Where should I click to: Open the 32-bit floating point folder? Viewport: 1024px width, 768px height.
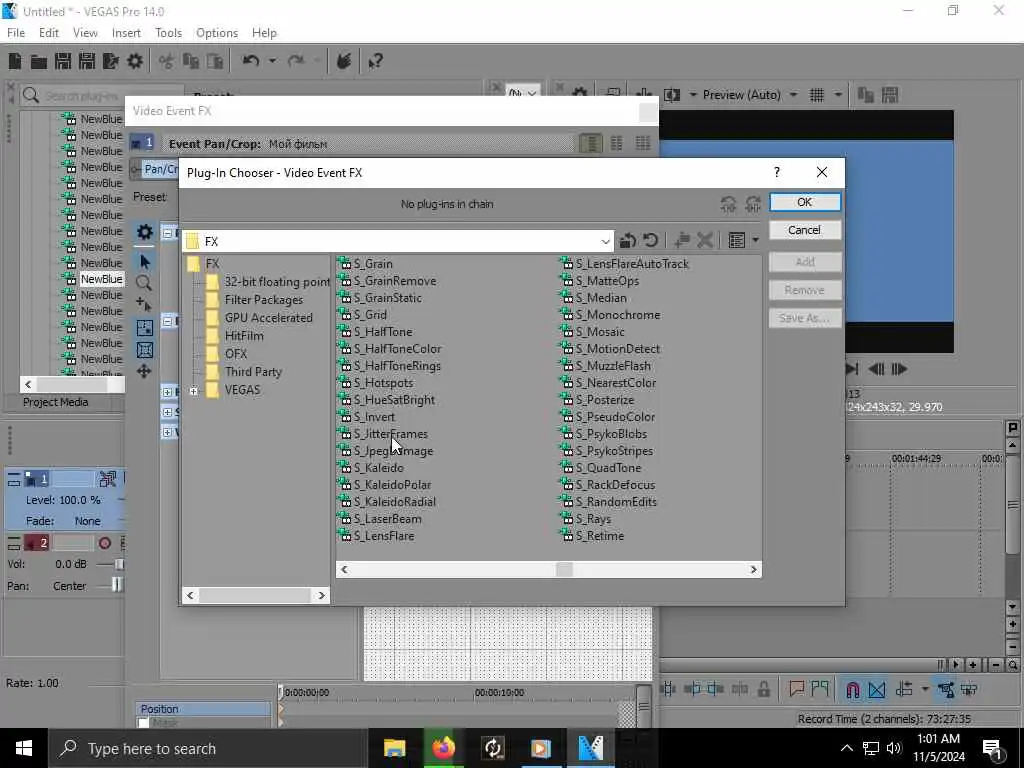point(268,281)
